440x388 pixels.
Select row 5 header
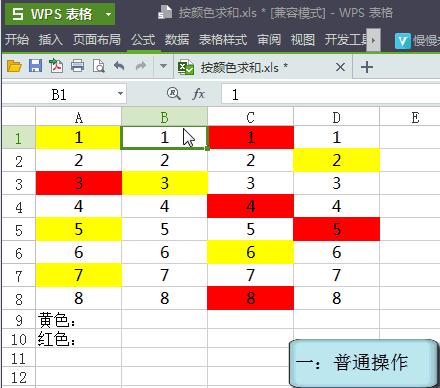coord(19,229)
